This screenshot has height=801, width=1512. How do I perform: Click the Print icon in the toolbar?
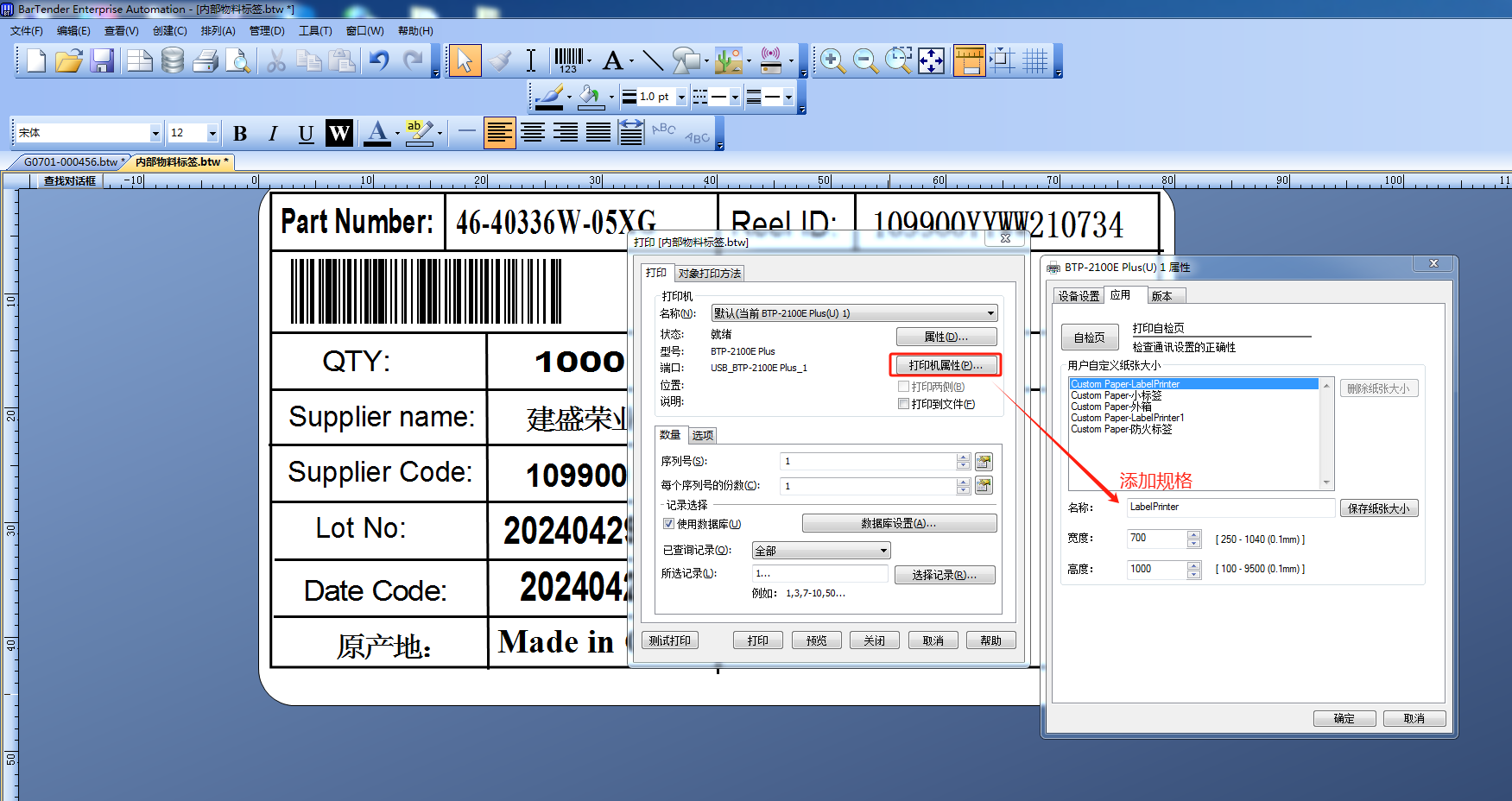206,60
